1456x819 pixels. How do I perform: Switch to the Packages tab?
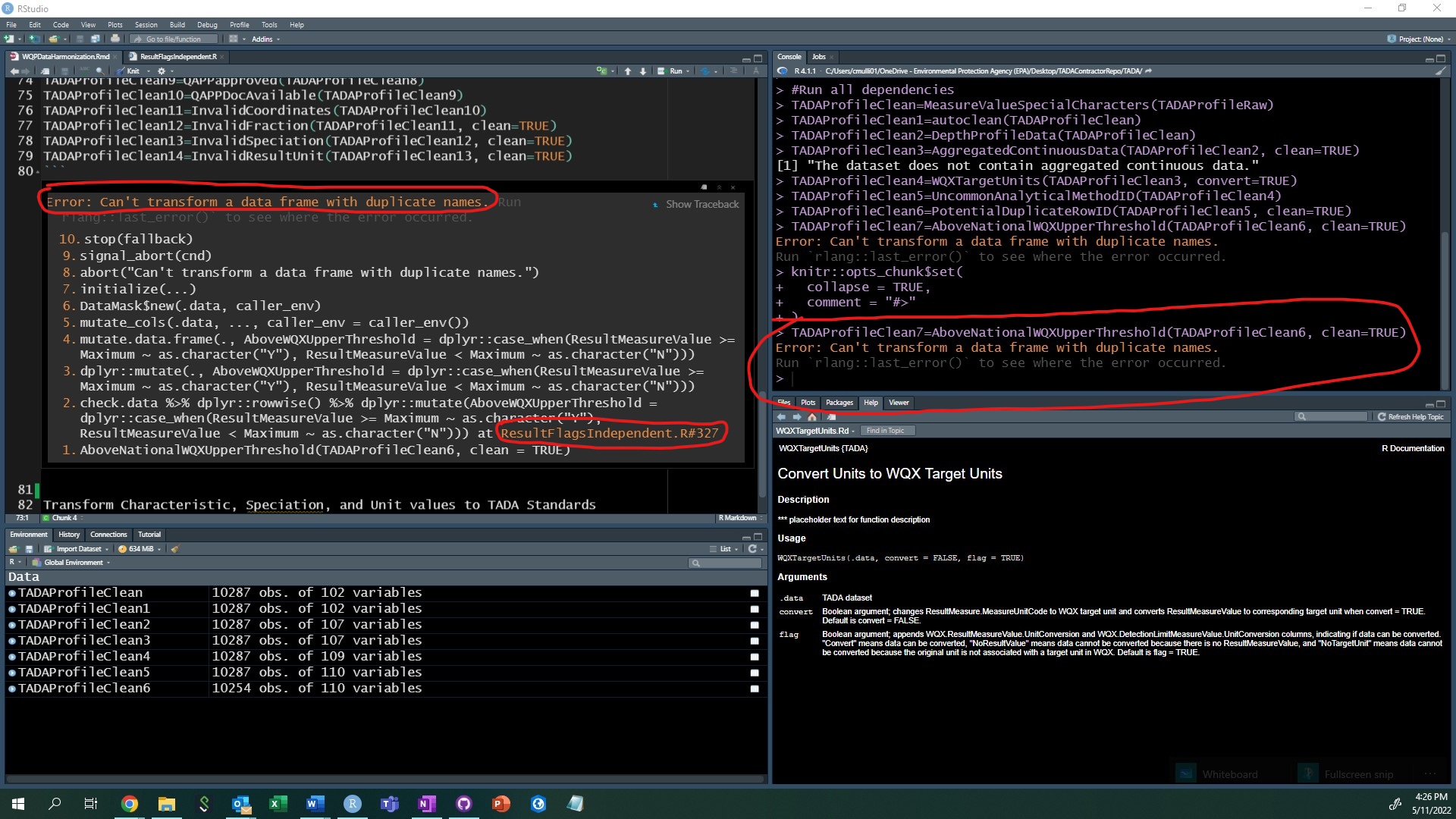click(839, 403)
